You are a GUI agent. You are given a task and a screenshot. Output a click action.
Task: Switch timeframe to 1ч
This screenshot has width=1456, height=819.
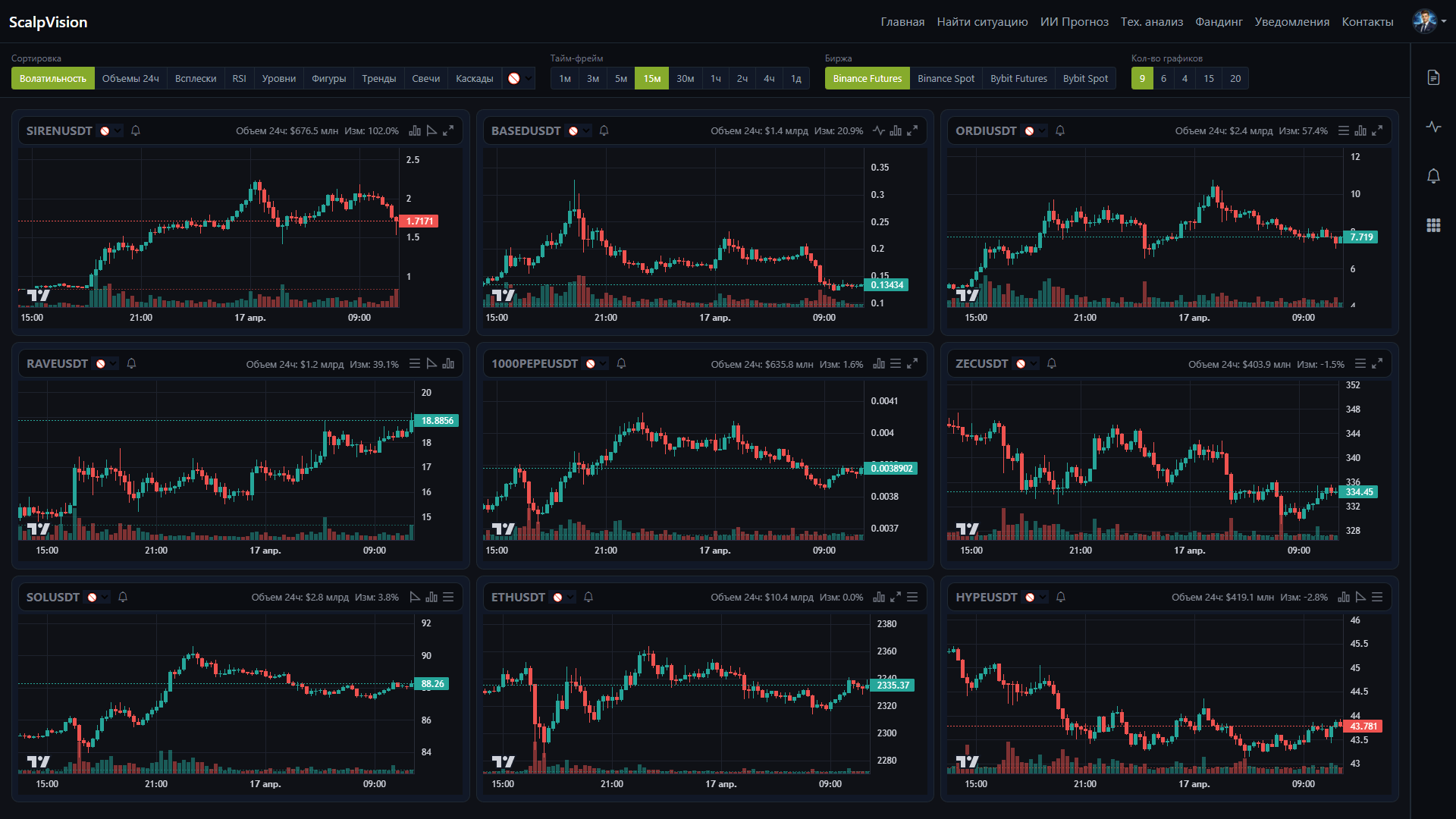pos(716,78)
